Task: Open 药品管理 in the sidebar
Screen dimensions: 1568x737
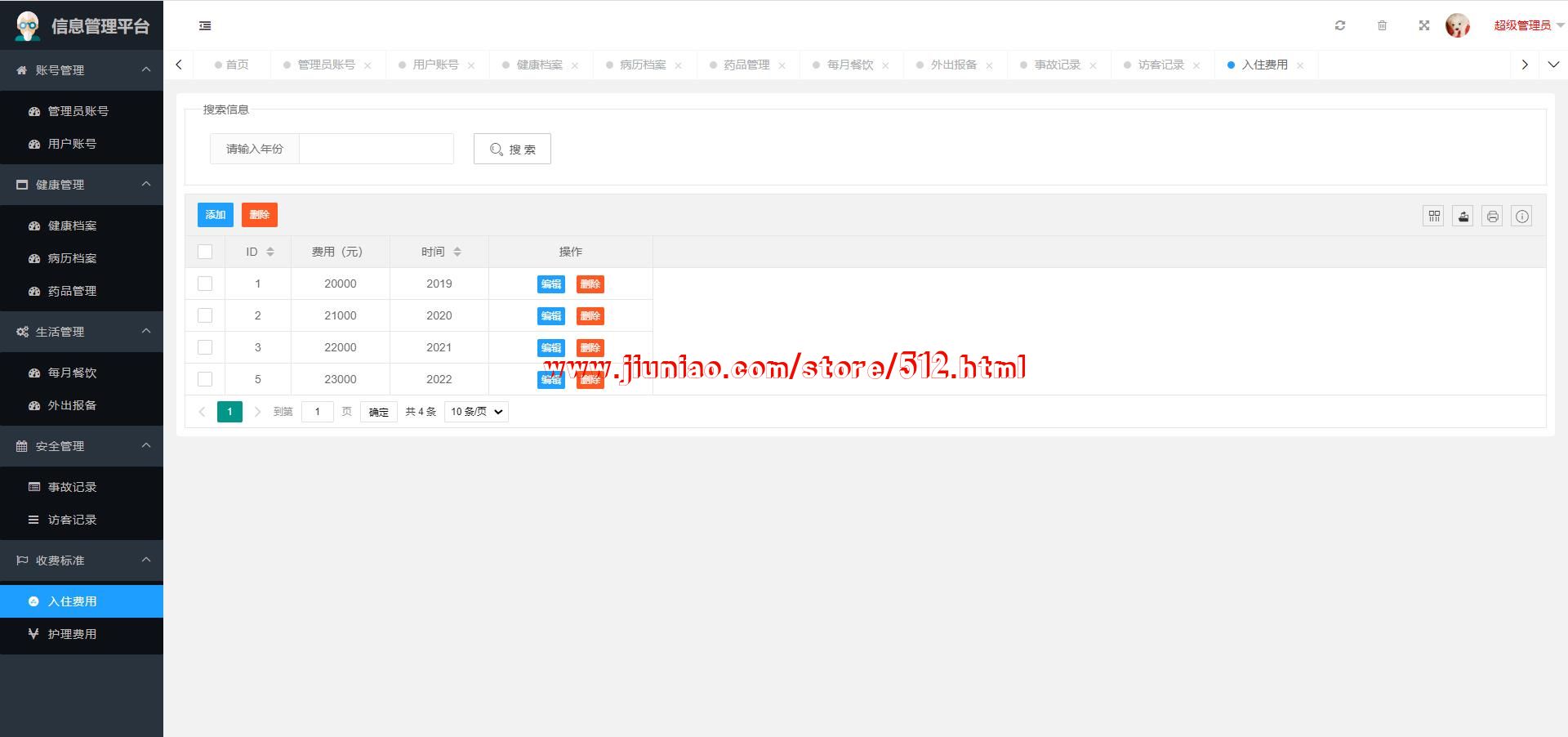Action: pos(82,291)
